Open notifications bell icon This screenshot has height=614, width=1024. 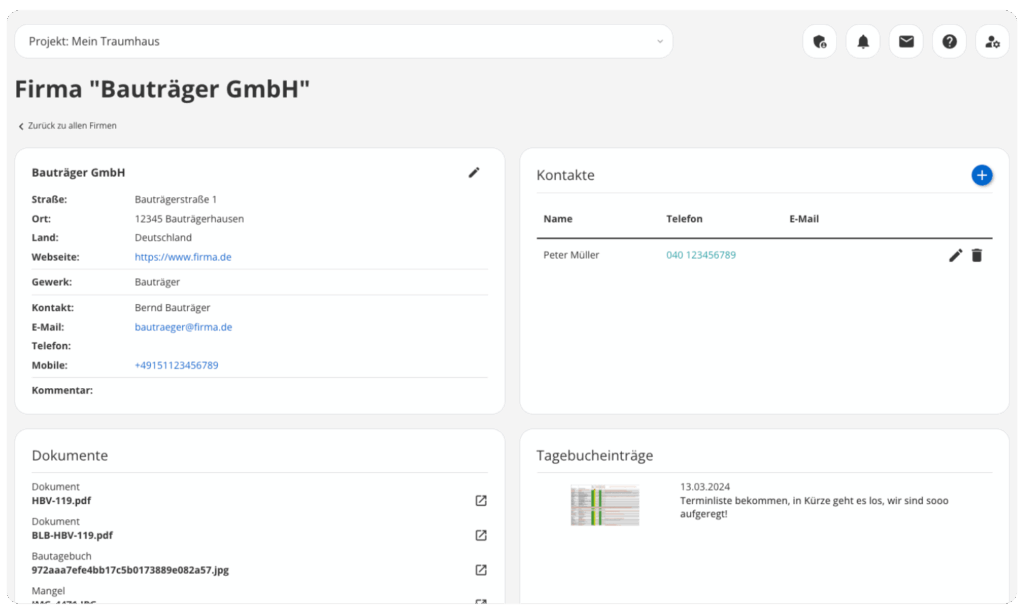pos(863,42)
